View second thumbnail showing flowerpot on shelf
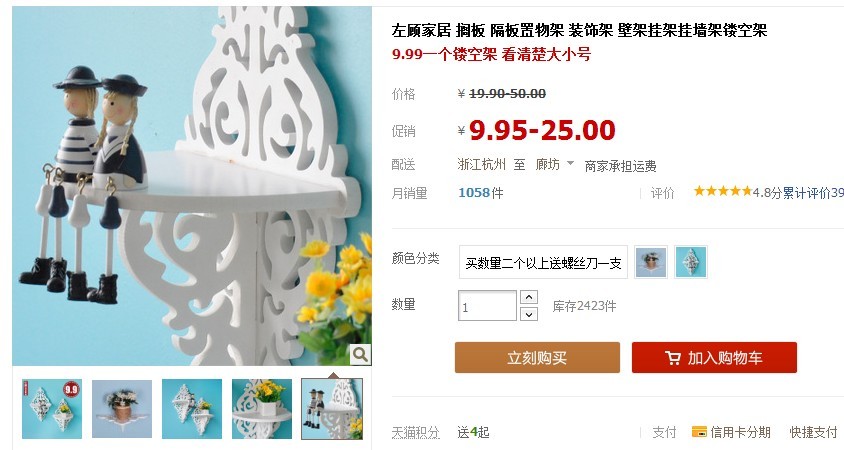This screenshot has height=450, width=844. point(122,409)
